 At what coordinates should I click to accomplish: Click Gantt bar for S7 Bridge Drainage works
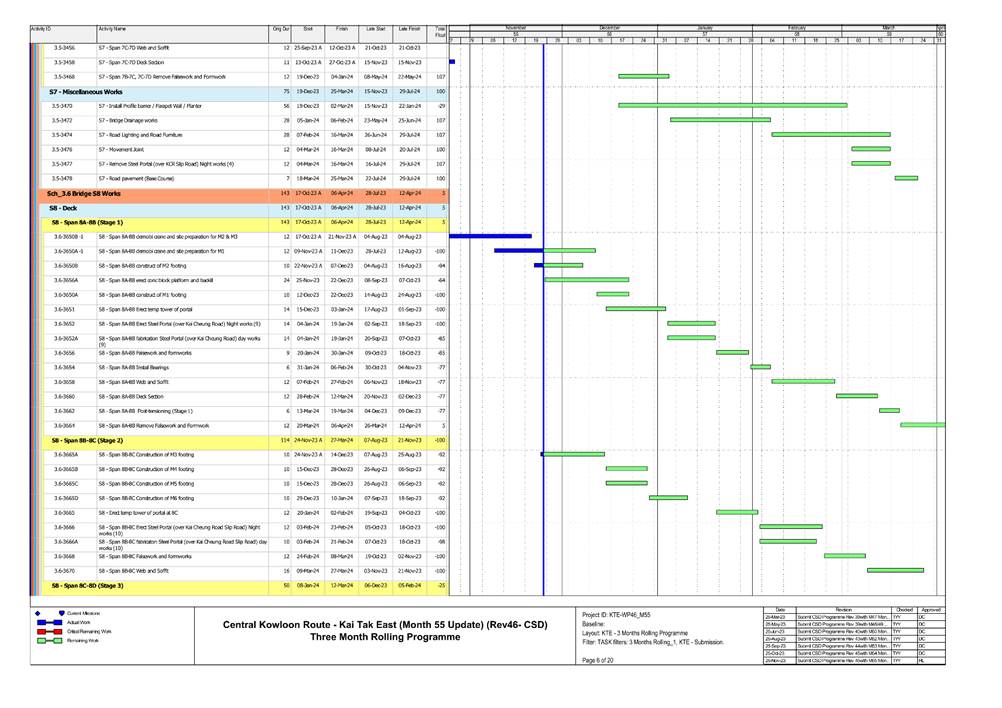click(706, 120)
